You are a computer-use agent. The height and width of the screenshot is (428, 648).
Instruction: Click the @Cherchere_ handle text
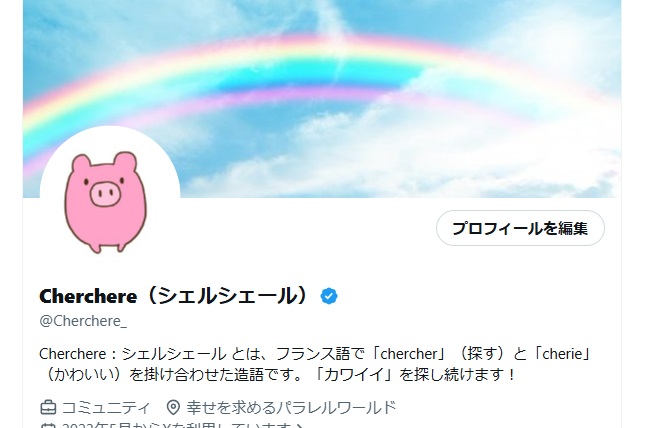coord(83,321)
